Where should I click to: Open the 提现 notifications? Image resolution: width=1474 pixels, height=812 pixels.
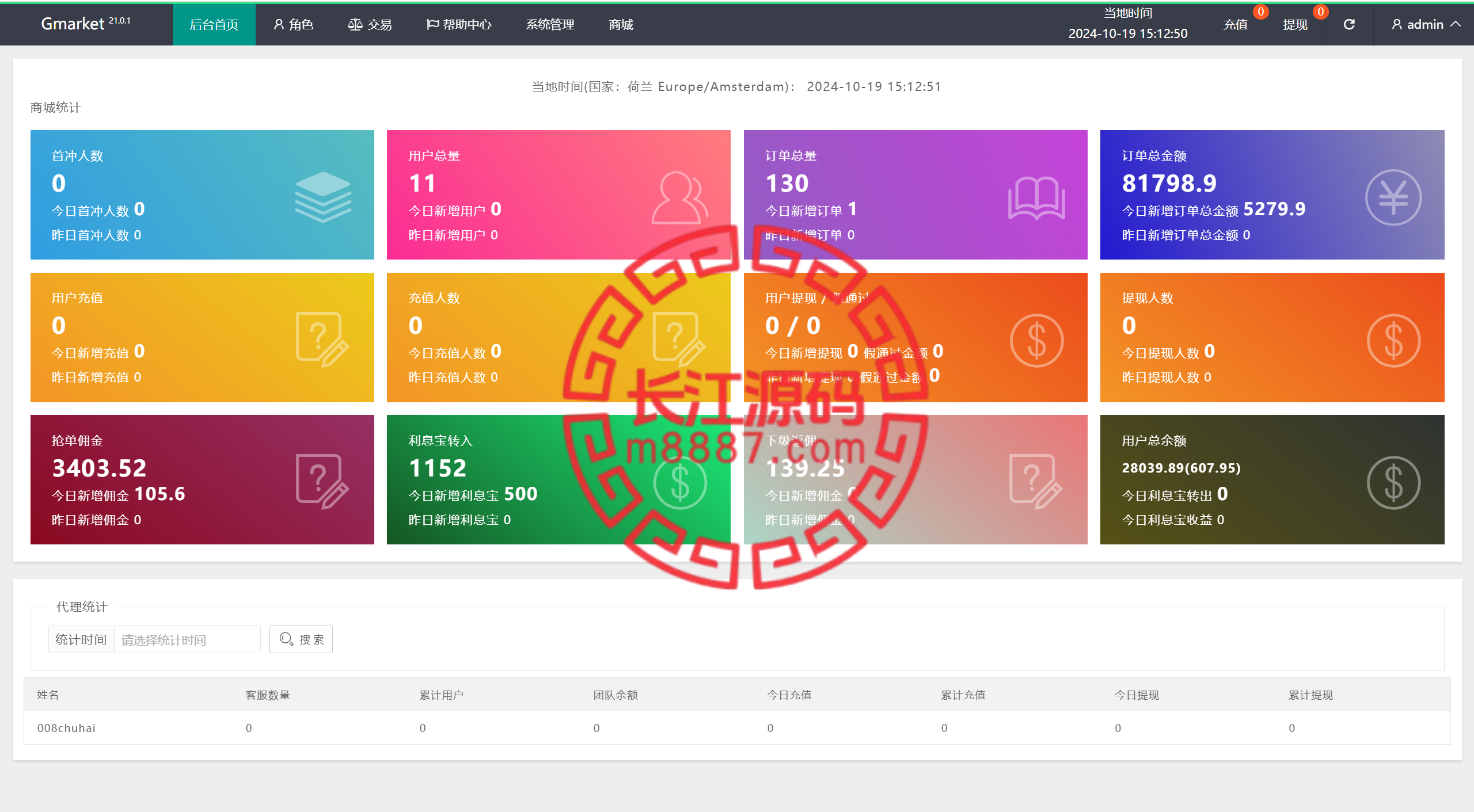tap(1296, 24)
